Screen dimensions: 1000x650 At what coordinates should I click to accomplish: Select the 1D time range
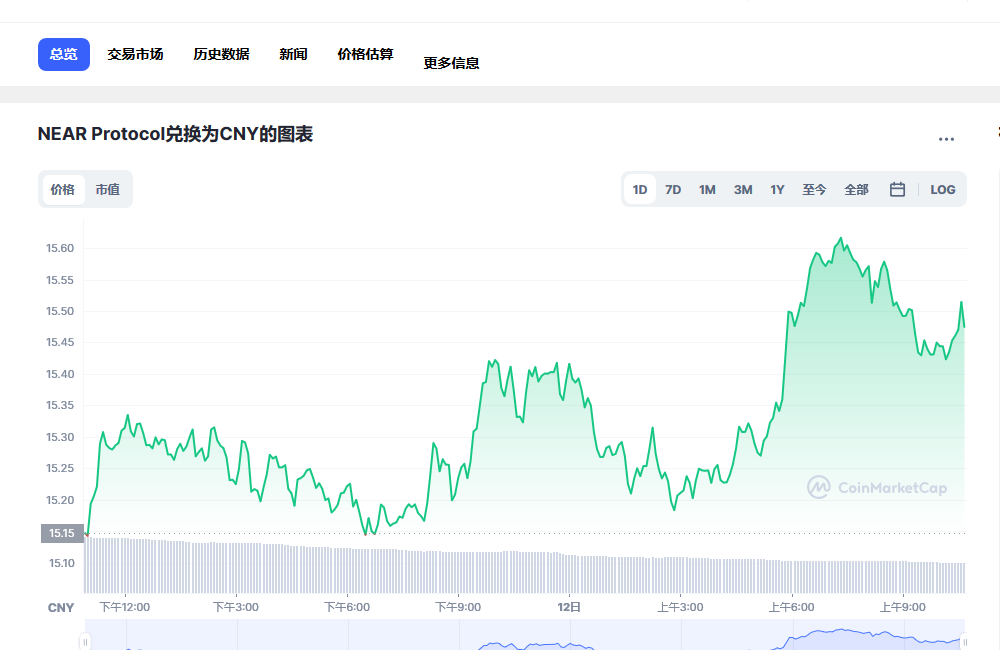coord(640,189)
